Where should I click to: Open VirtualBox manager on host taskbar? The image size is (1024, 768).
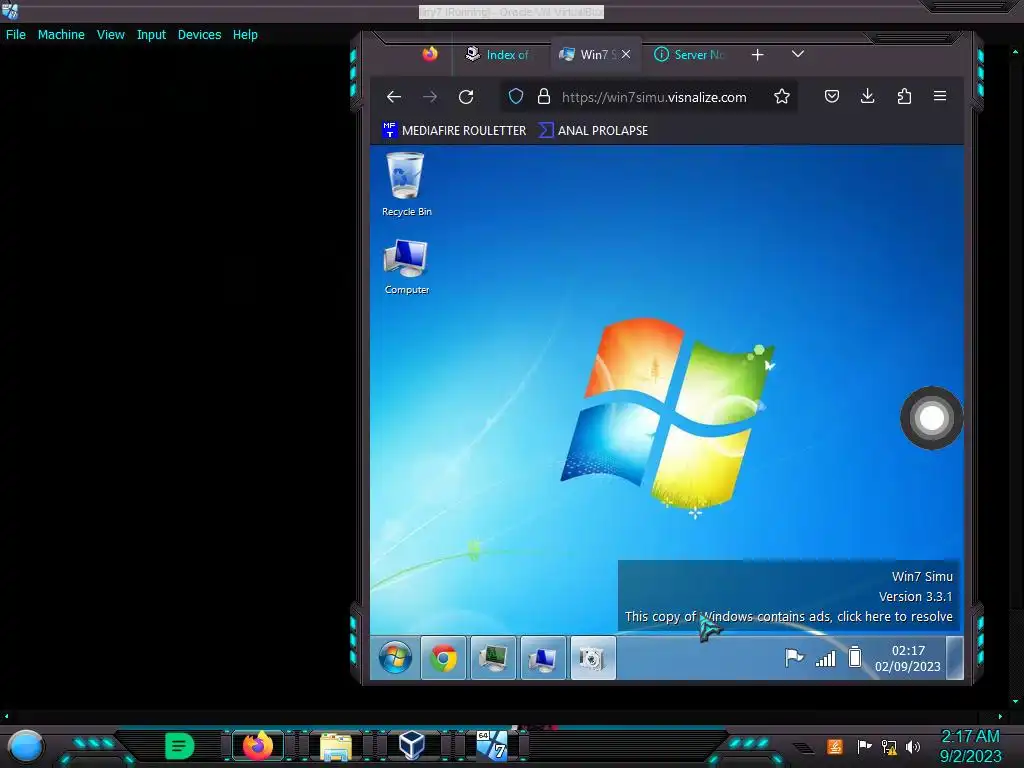[x=412, y=746]
